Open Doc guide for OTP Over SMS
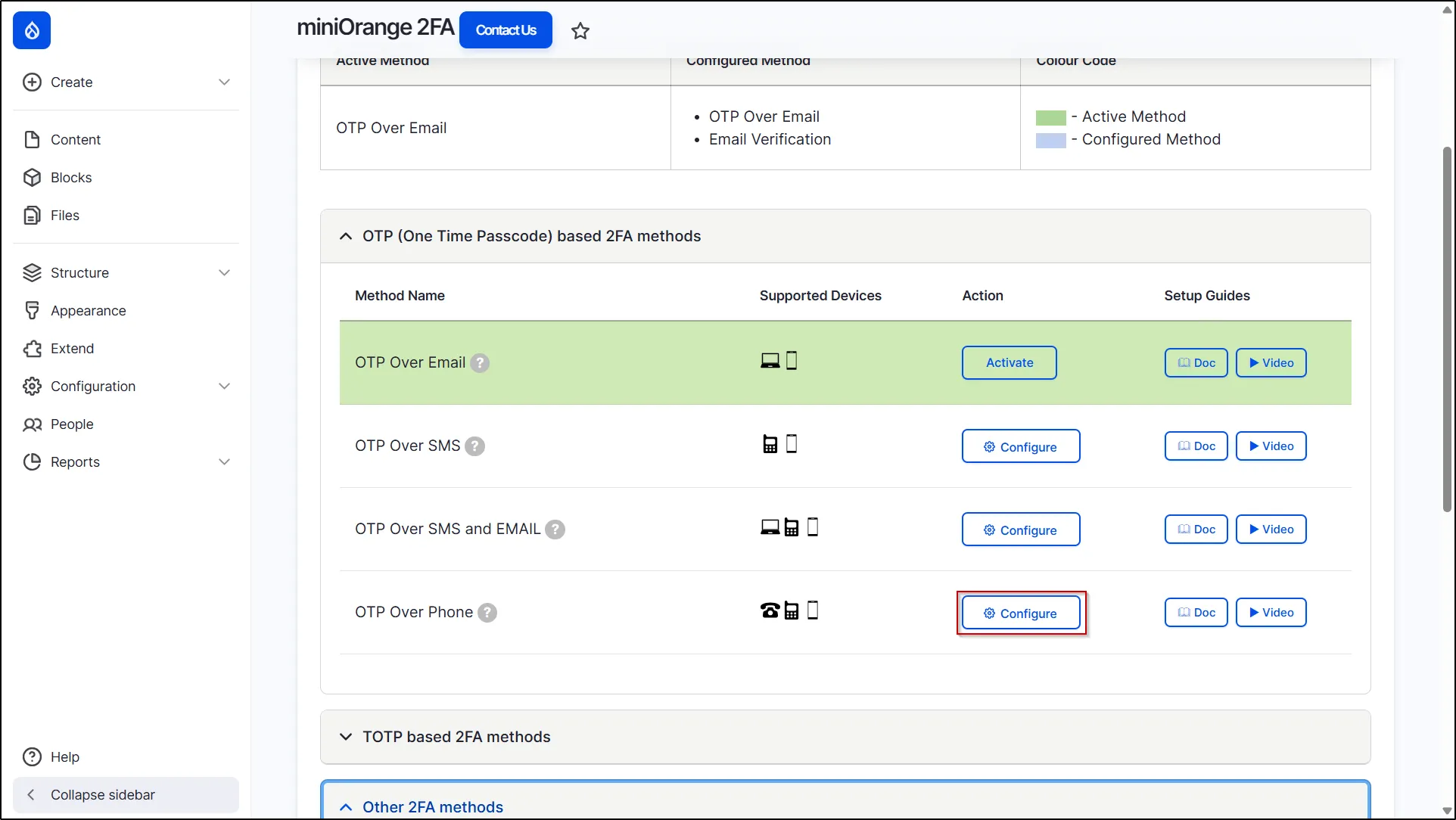Screen dimensions: 1456x820 pos(1196,446)
